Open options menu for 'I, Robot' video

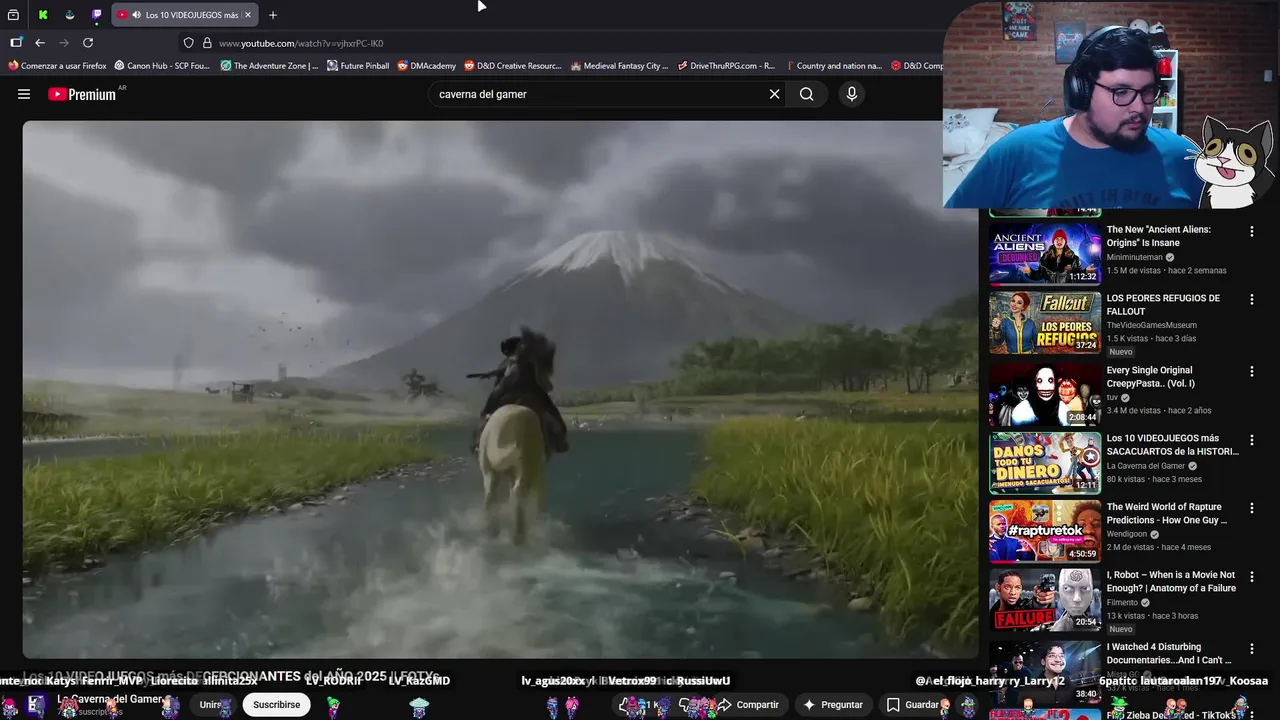[1251, 577]
